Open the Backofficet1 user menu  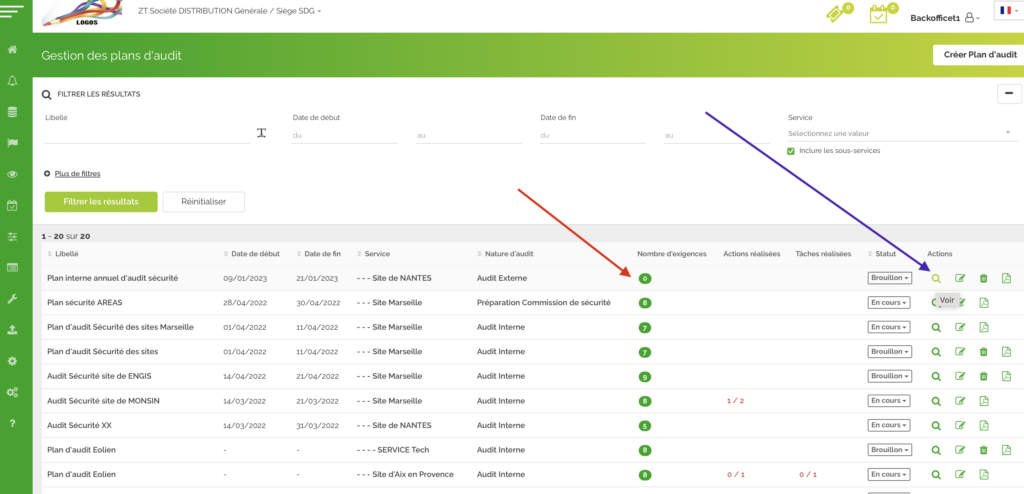(945, 17)
